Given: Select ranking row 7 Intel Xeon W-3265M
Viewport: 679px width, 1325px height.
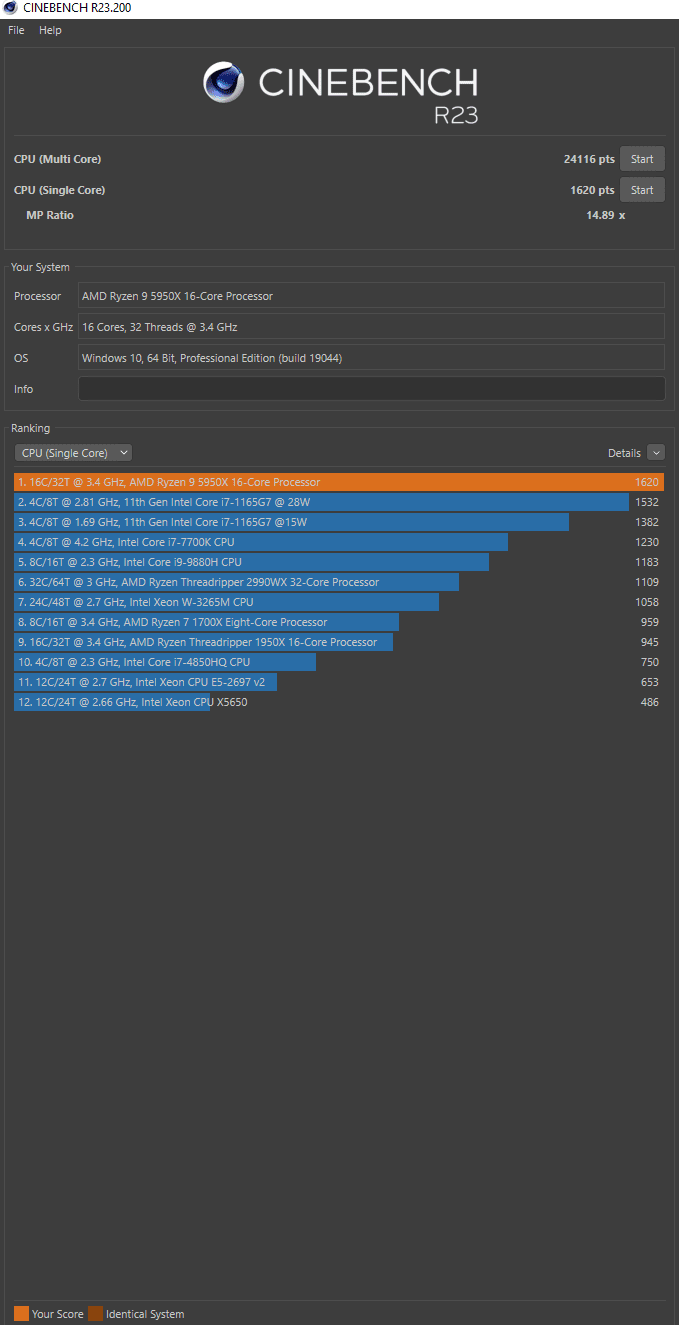Looking at the screenshot, I should coord(339,602).
